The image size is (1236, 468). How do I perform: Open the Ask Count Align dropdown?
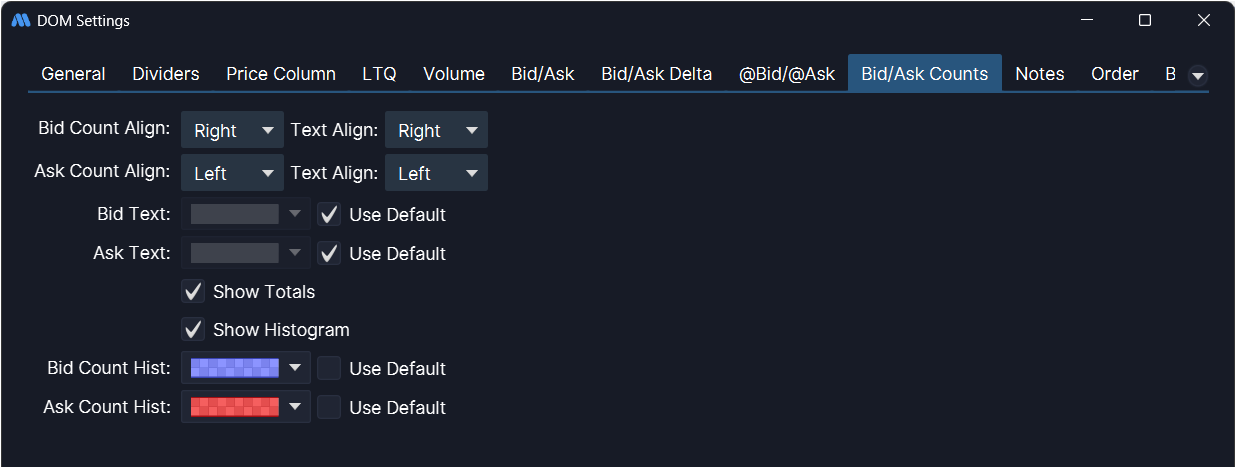[x=232, y=173]
